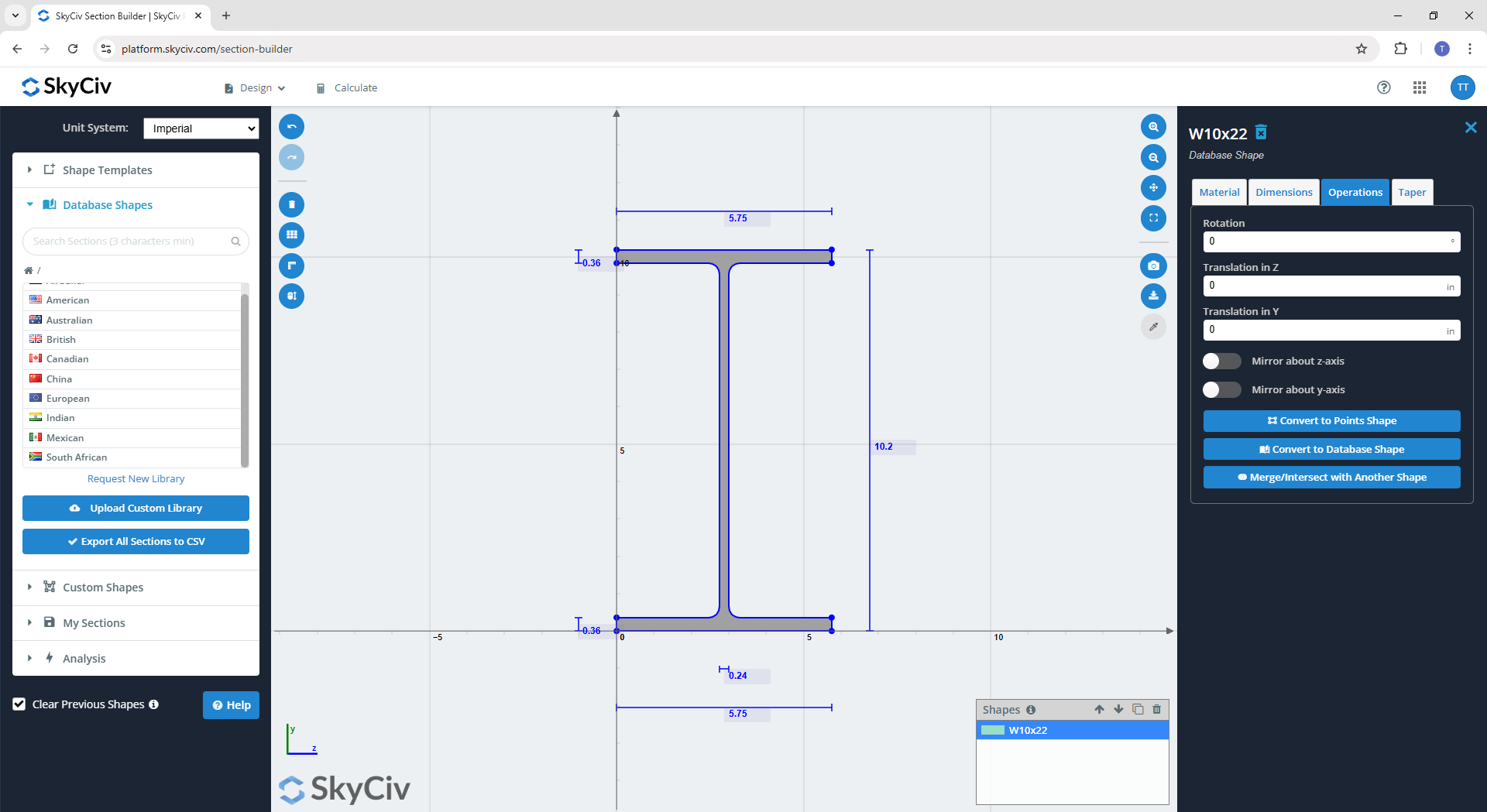1487x812 pixels.
Task: Zoom in on the section view
Action: [1153, 126]
